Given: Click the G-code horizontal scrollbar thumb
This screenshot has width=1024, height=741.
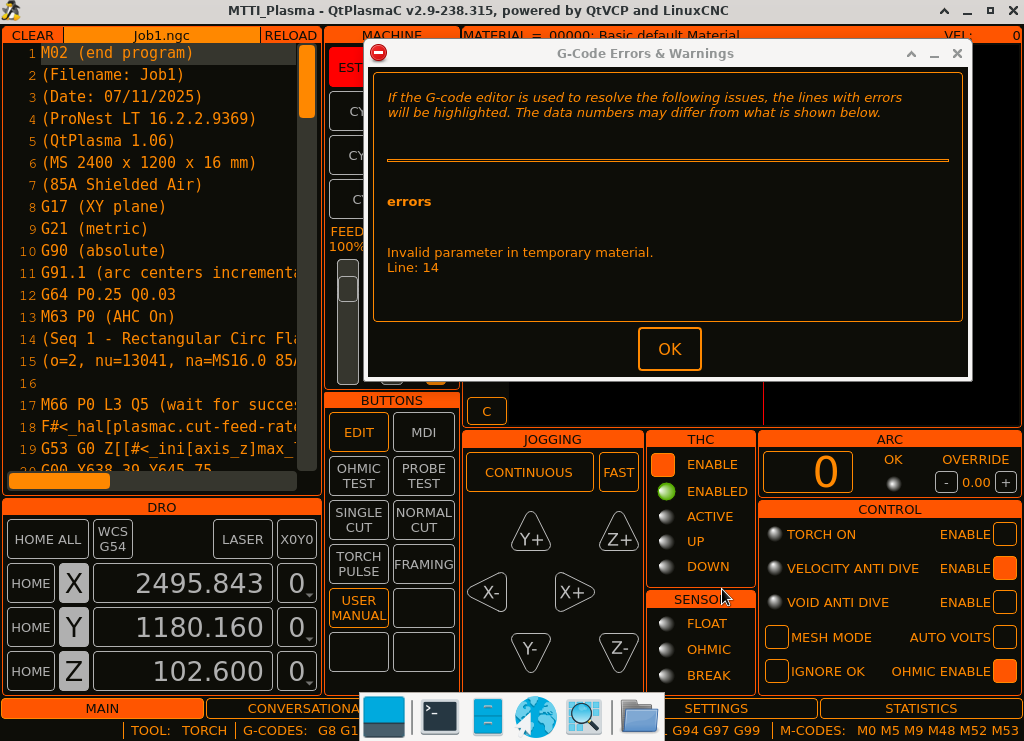Looking at the screenshot, I should tap(59, 481).
